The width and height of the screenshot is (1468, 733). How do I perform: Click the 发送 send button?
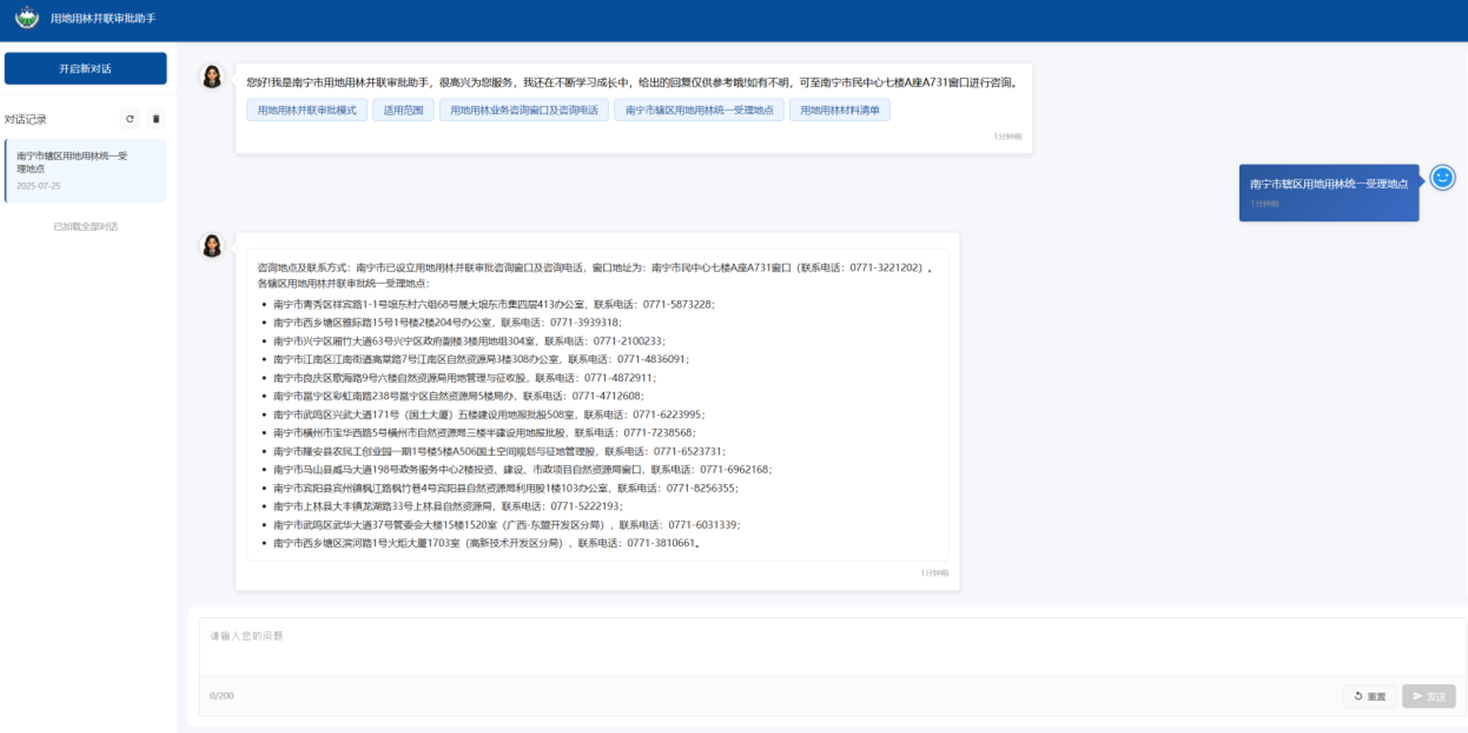pyautogui.click(x=1428, y=696)
